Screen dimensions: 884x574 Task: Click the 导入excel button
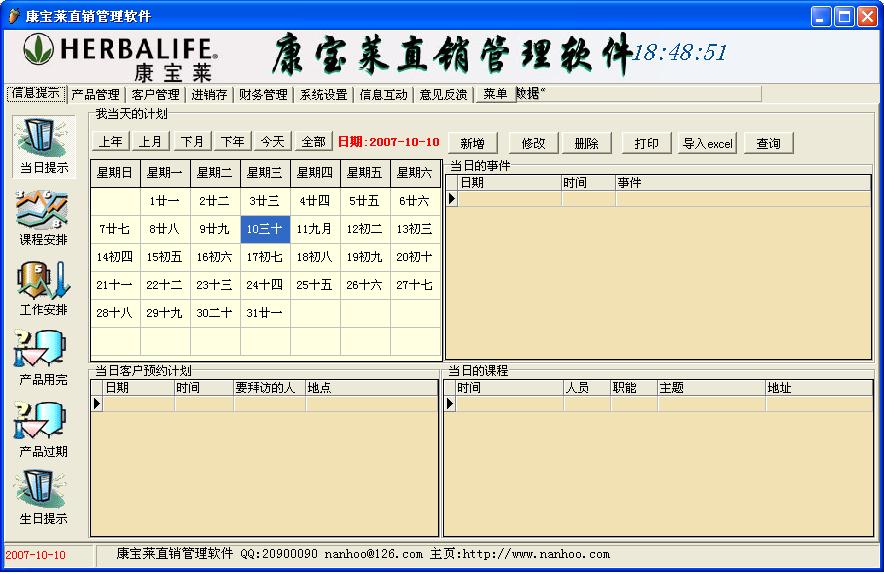(708, 143)
